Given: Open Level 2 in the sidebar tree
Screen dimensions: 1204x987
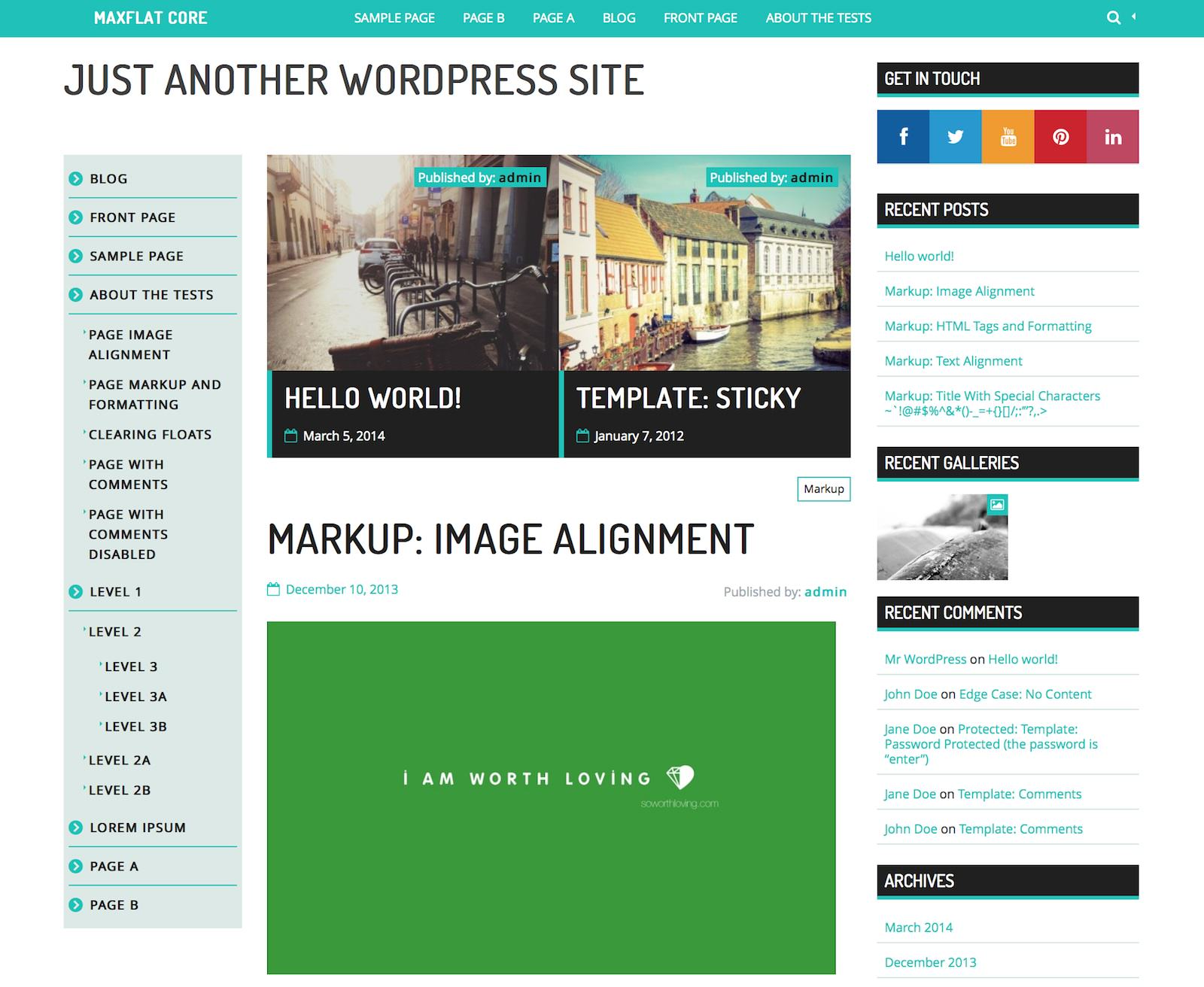Looking at the screenshot, I should click(115, 632).
